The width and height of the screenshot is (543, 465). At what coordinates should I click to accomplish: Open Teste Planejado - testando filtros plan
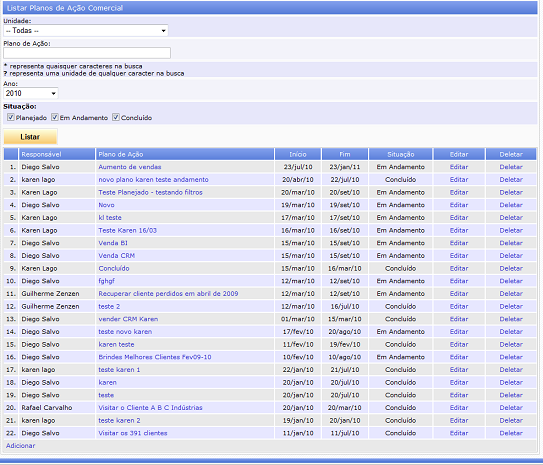point(150,192)
